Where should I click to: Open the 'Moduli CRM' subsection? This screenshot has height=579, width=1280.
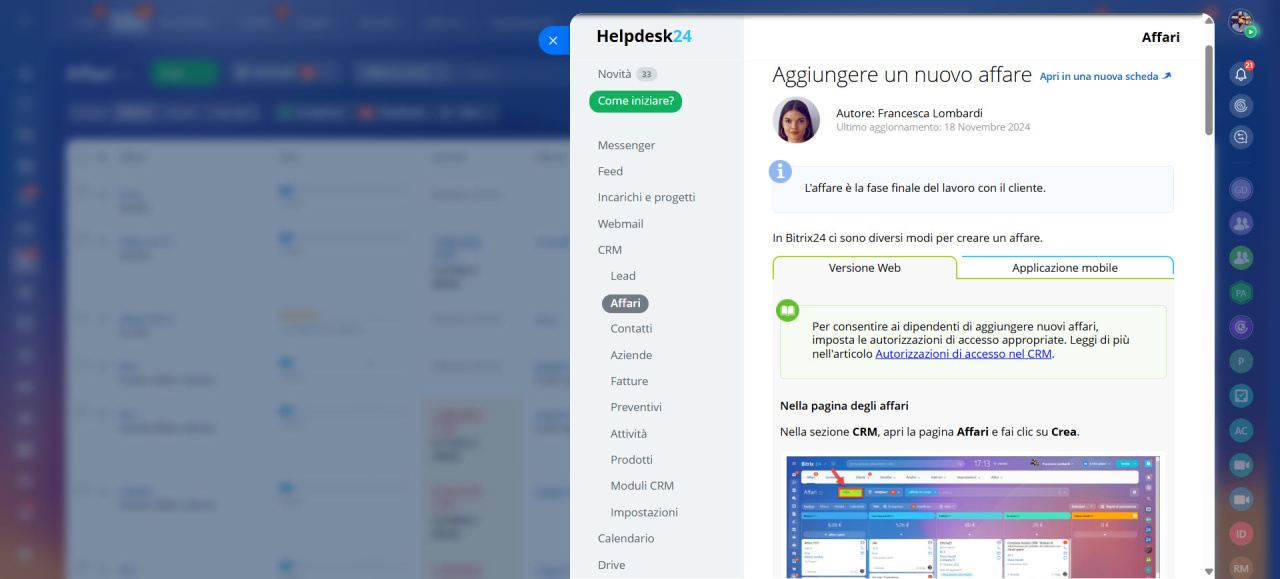coord(642,485)
